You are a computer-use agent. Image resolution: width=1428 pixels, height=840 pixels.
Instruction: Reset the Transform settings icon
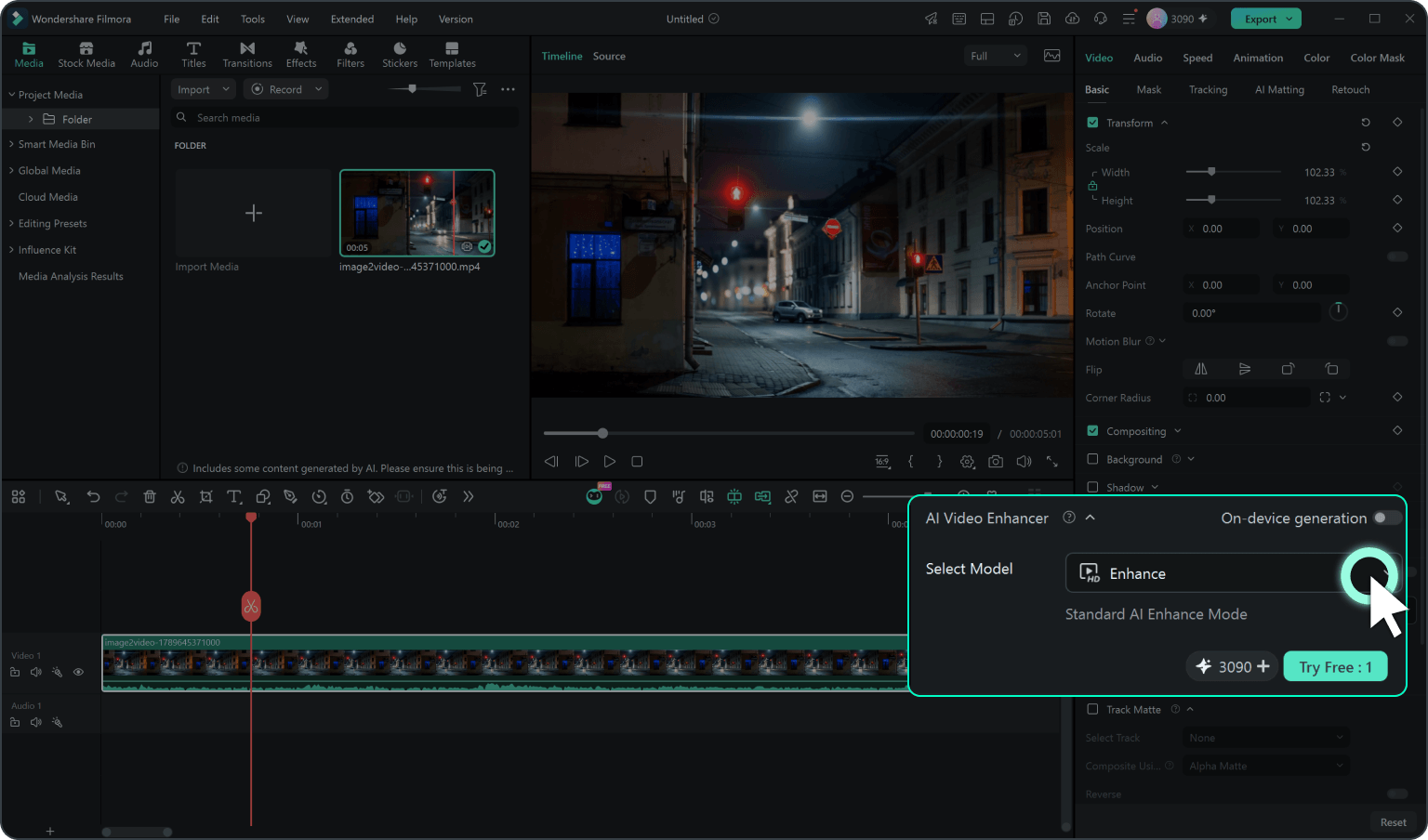point(1366,123)
